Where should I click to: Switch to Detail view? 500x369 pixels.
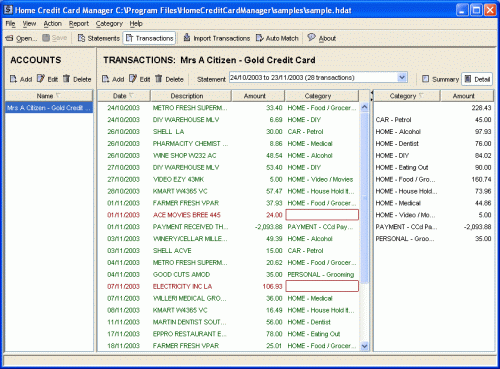[477, 79]
